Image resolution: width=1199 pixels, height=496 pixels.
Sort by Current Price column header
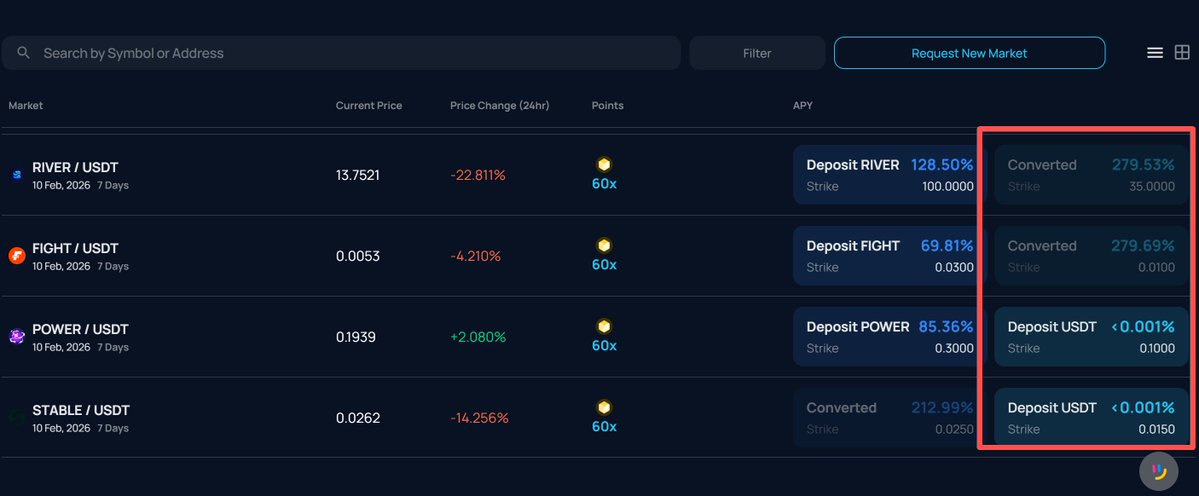(x=369, y=106)
